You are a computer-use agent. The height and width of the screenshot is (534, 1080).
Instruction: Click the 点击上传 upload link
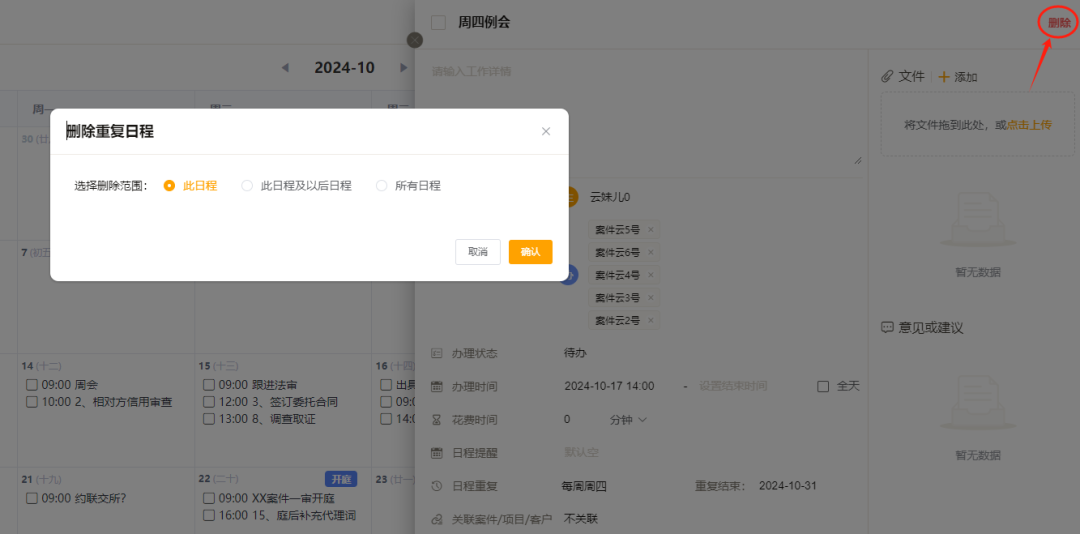coord(1028,125)
